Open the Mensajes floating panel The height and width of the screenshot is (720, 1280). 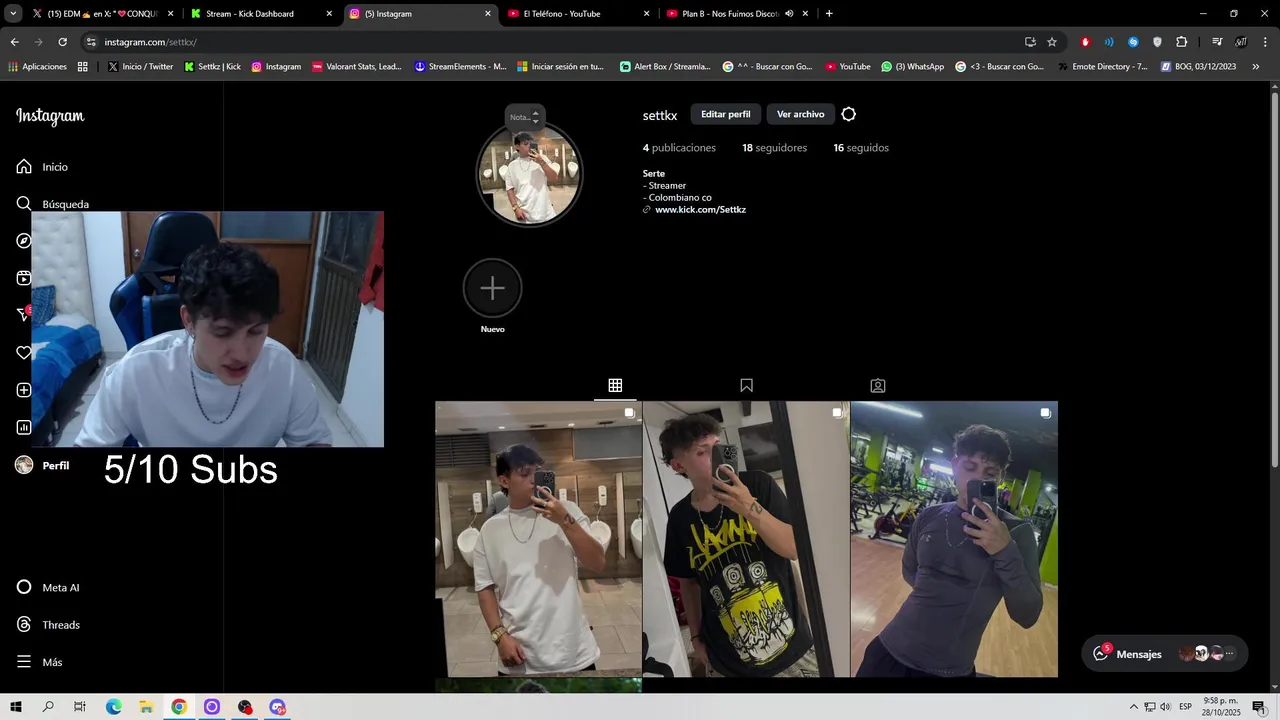1165,654
